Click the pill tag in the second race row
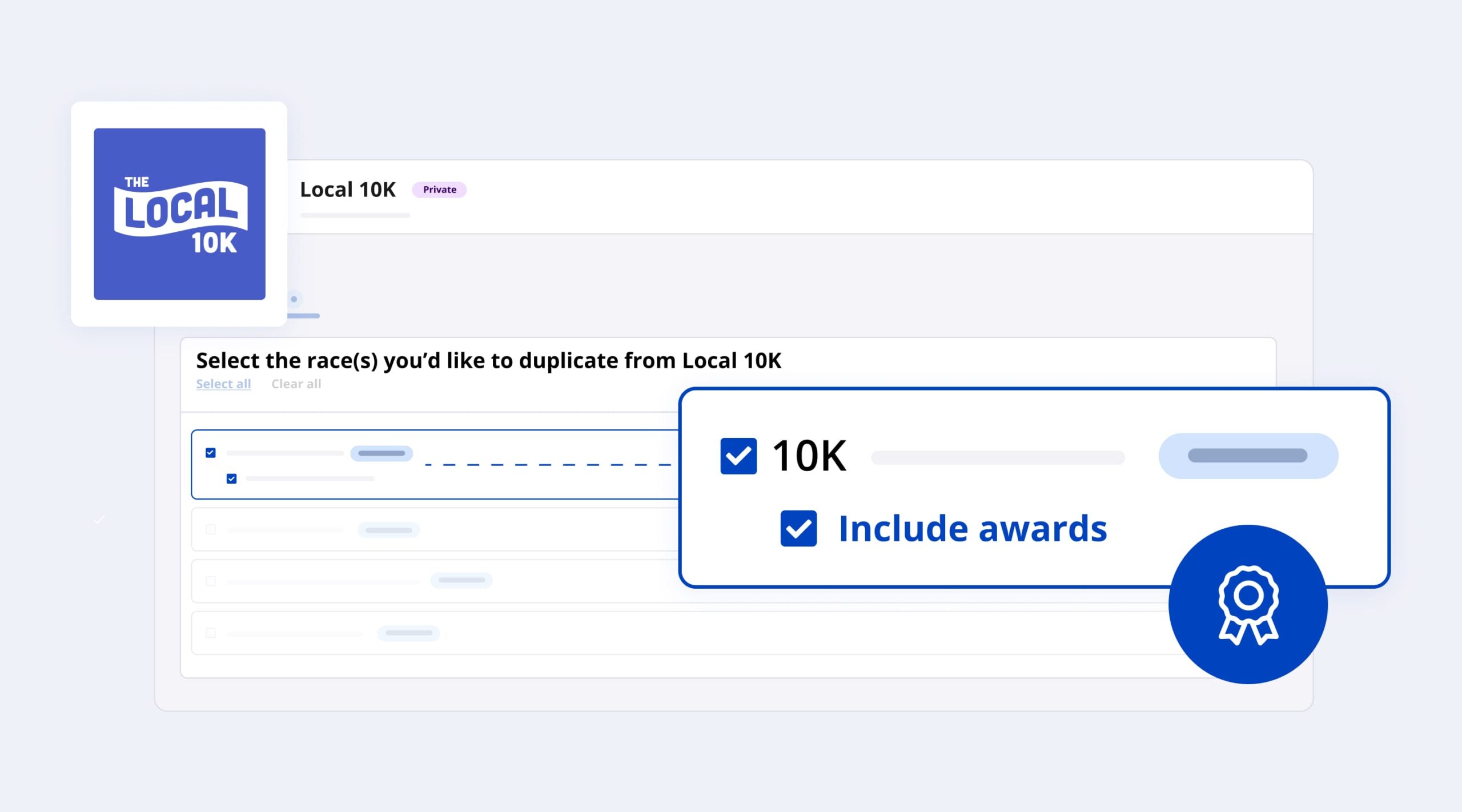The height and width of the screenshot is (812, 1462). pos(388,530)
